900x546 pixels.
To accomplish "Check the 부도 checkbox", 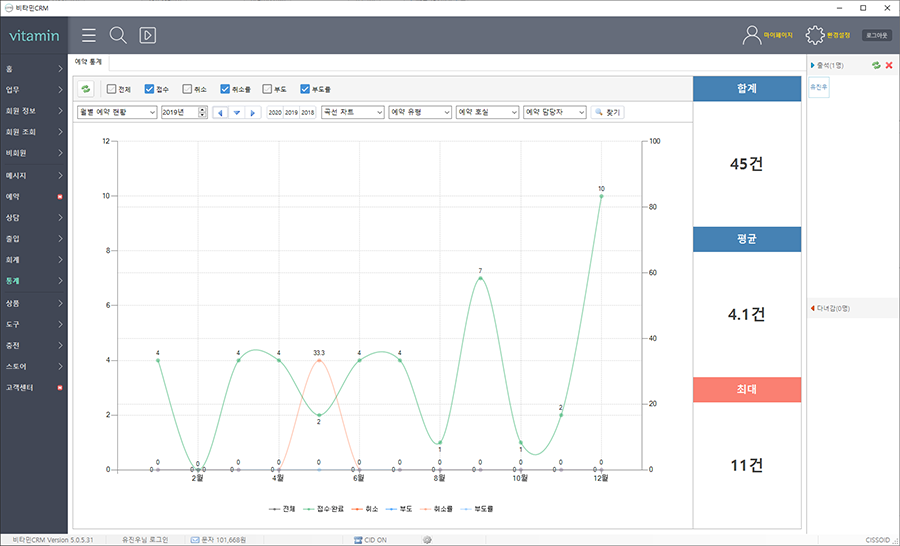I will point(267,89).
